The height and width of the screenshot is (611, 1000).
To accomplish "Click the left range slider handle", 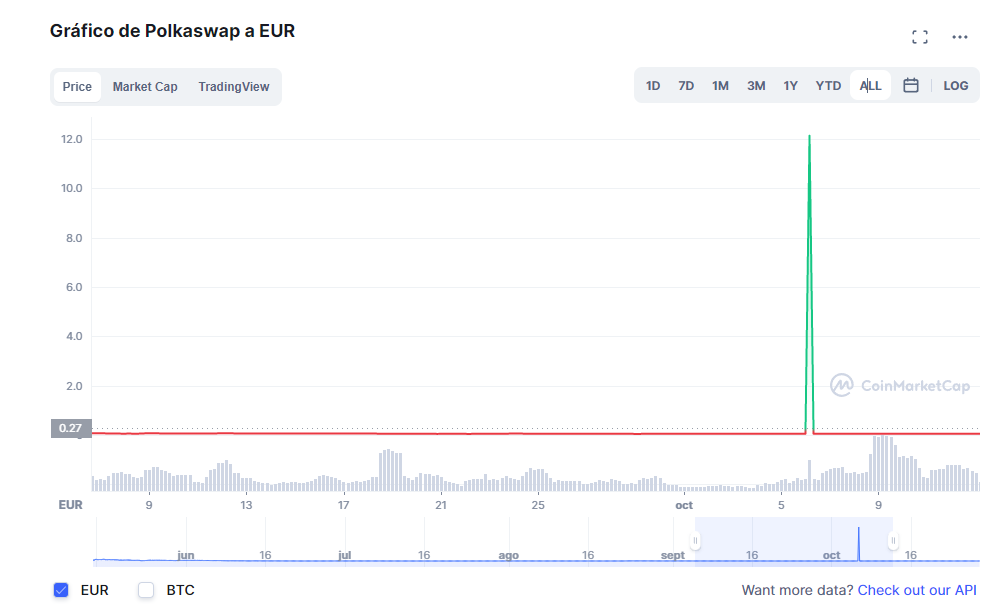I will point(695,541).
